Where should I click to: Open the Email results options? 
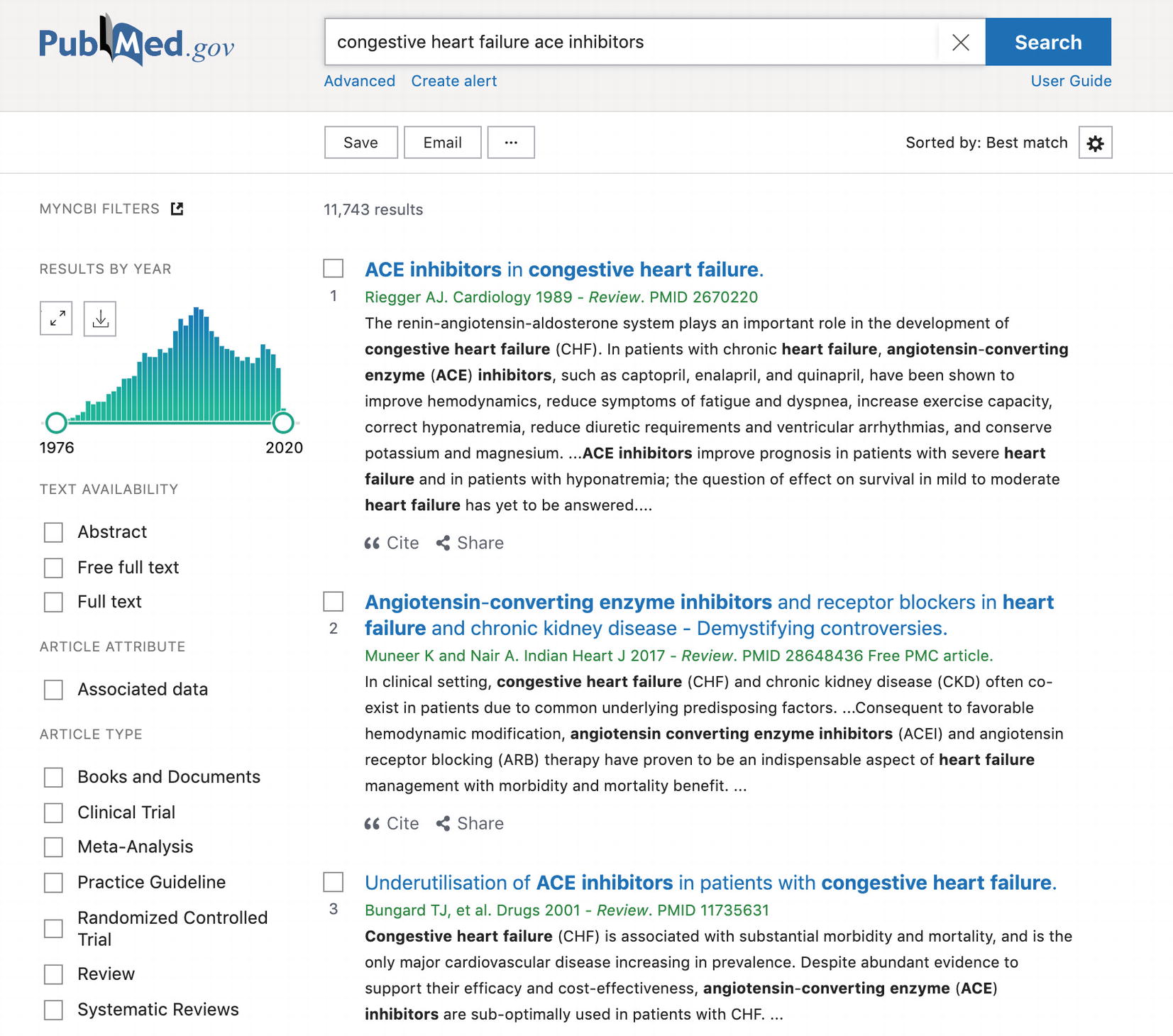click(442, 143)
